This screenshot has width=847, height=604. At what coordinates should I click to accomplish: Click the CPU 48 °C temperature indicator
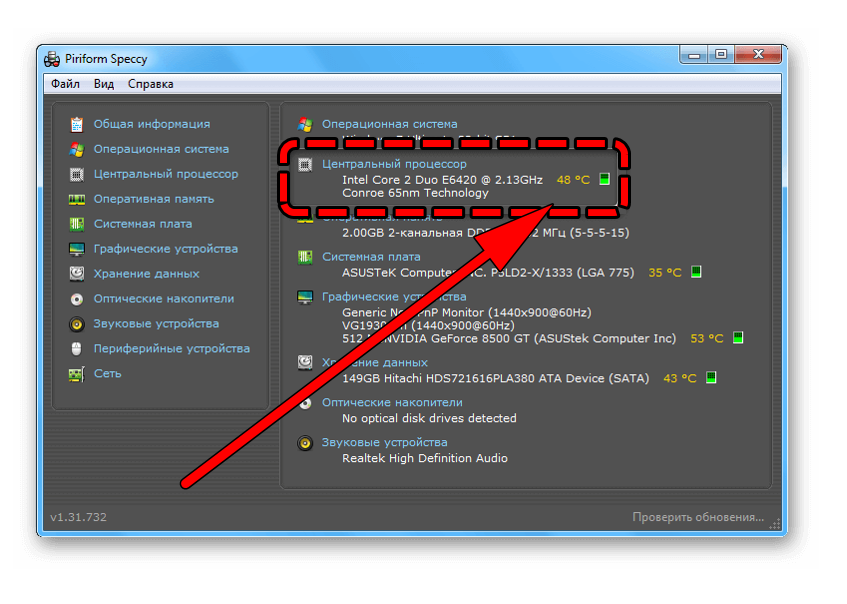573,180
